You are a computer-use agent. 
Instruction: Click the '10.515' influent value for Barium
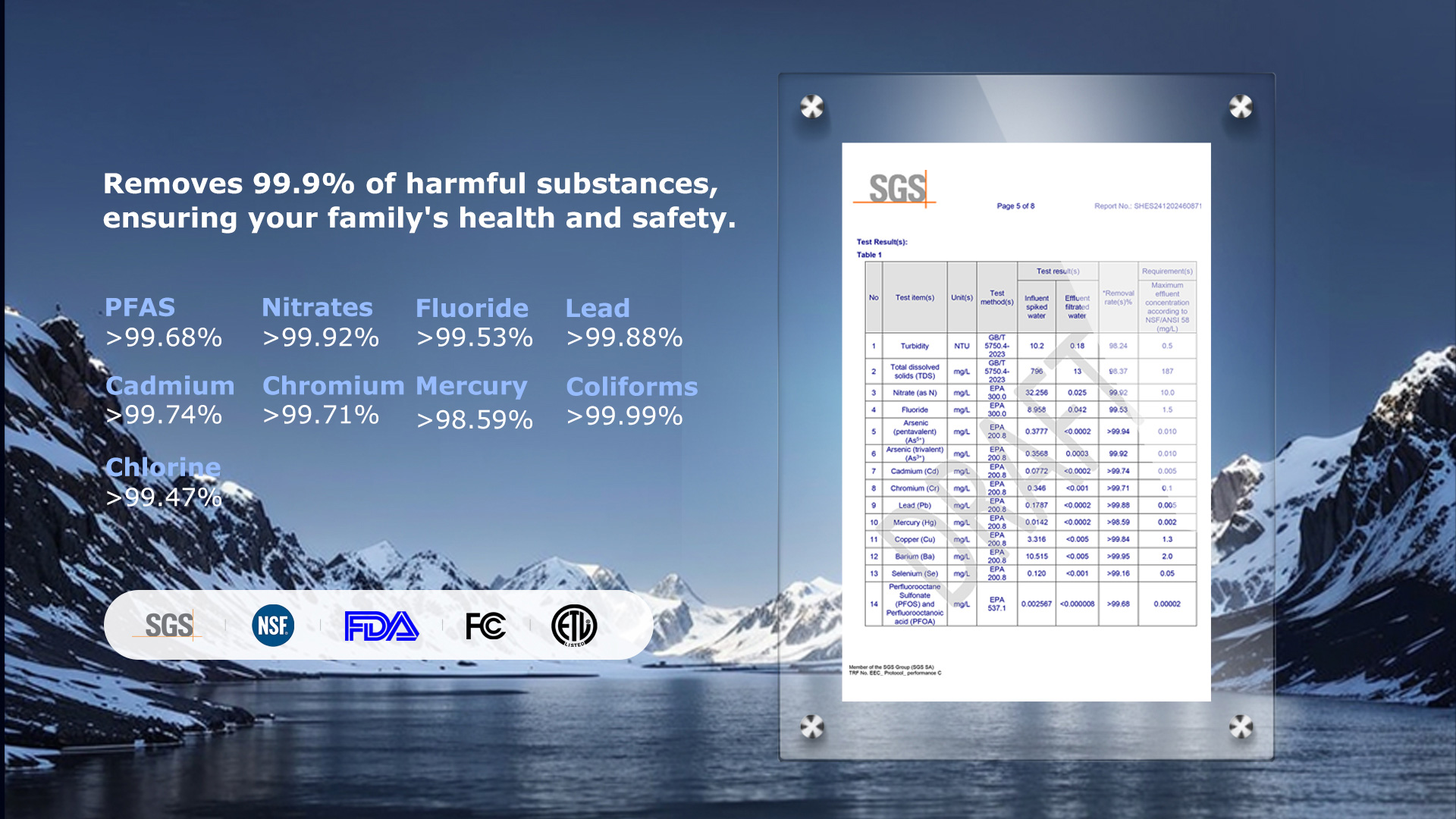pyautogui.click(x=1037, y=557)
